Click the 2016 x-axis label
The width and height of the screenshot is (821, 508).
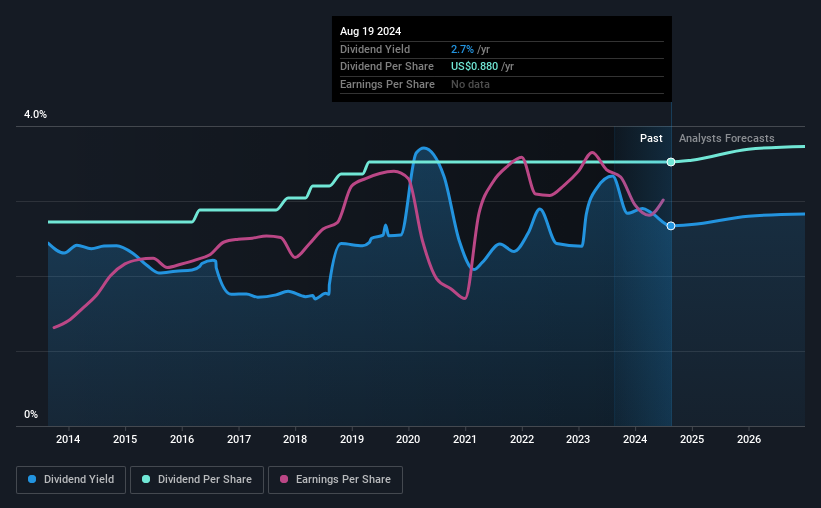tap(182, 439)
